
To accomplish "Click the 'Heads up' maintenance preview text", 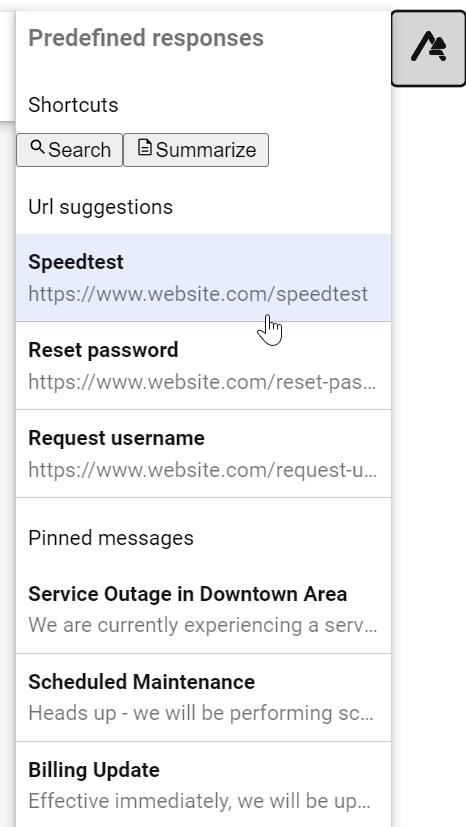I will point(201,713).
